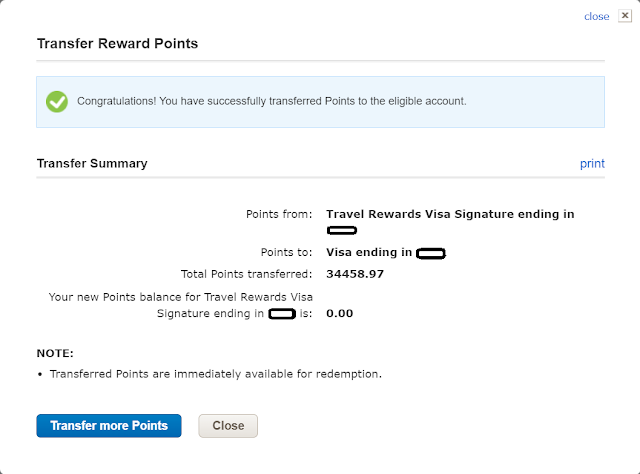Click the Travel Rewards Visa Signature account name
This screenshot has height=474, width=640.
[450, 214]
